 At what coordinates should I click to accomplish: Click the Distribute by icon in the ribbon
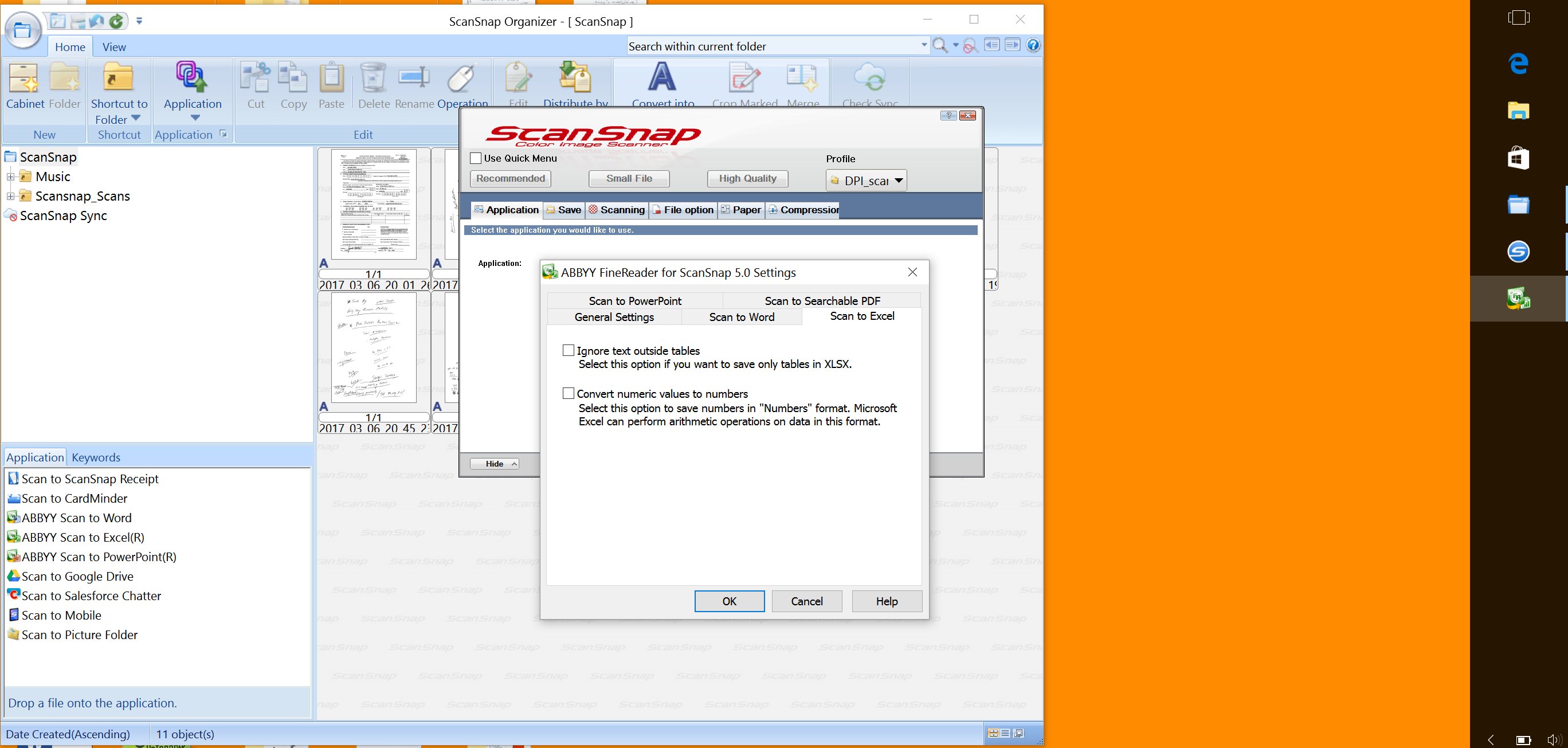575,77
